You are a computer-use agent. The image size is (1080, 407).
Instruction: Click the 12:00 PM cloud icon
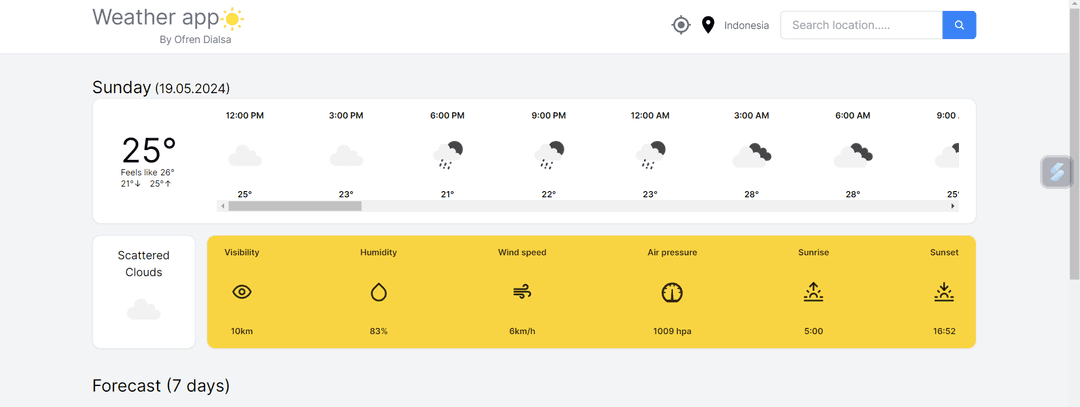(245, 156)
